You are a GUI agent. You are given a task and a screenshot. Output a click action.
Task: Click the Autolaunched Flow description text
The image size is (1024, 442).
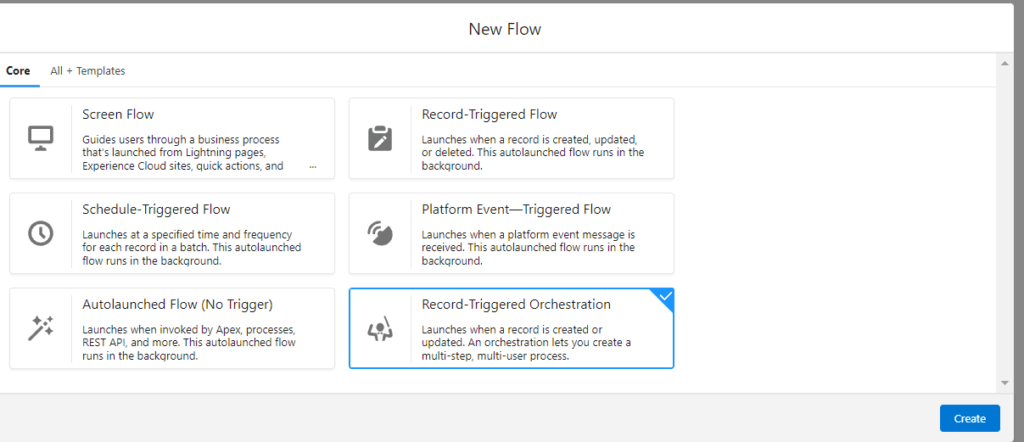[x=189, y=343]
